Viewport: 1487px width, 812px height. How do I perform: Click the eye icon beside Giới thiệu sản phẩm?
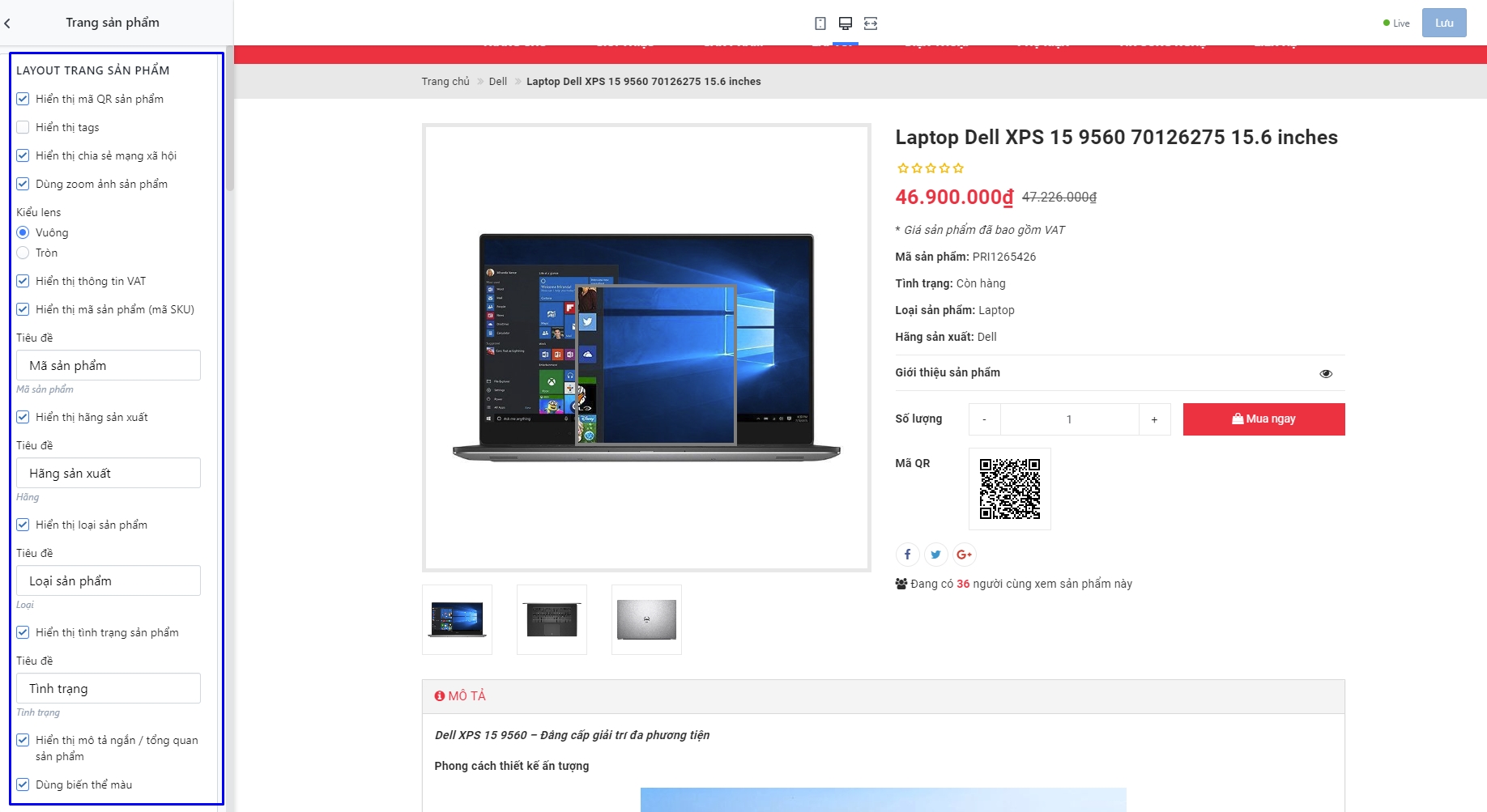[1326, 373]
